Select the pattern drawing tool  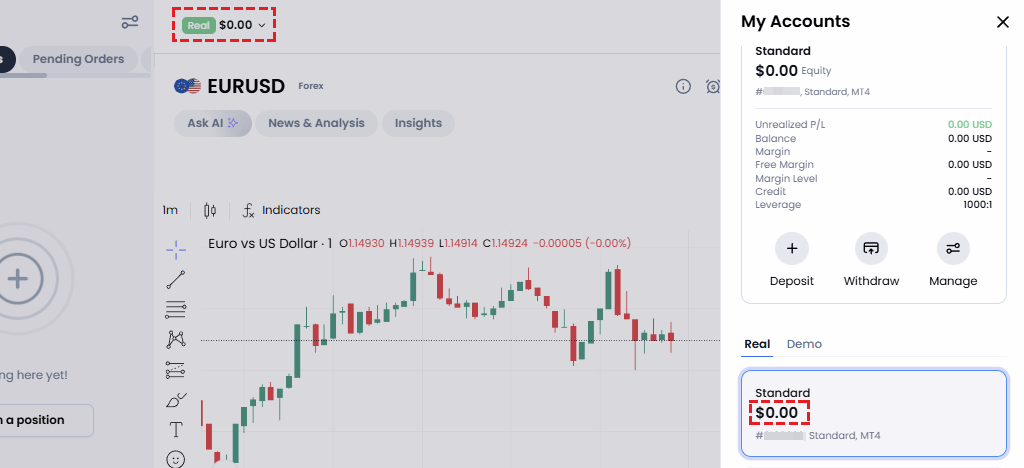[x=176, y=339]
